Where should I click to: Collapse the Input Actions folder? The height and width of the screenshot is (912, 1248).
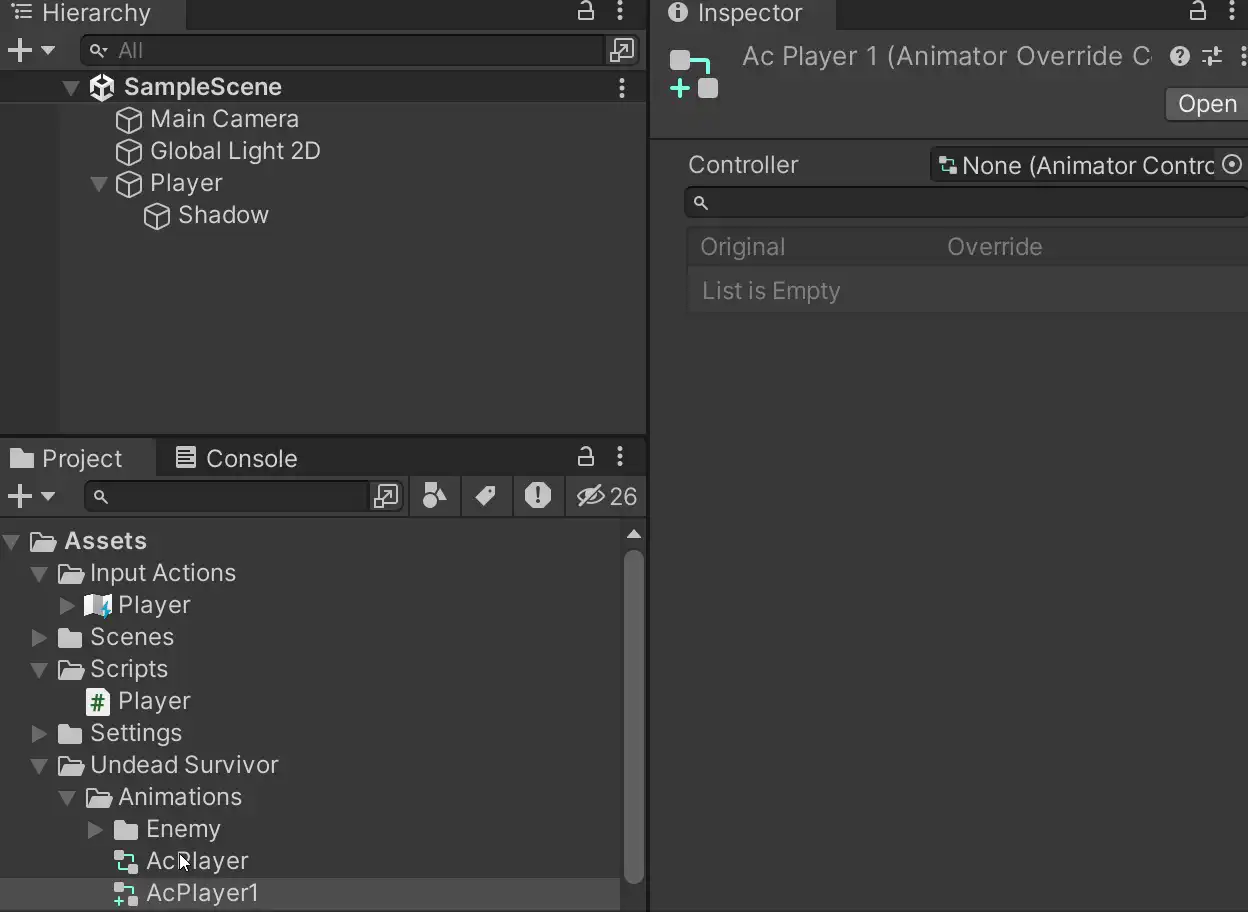[x=39, y=574]
